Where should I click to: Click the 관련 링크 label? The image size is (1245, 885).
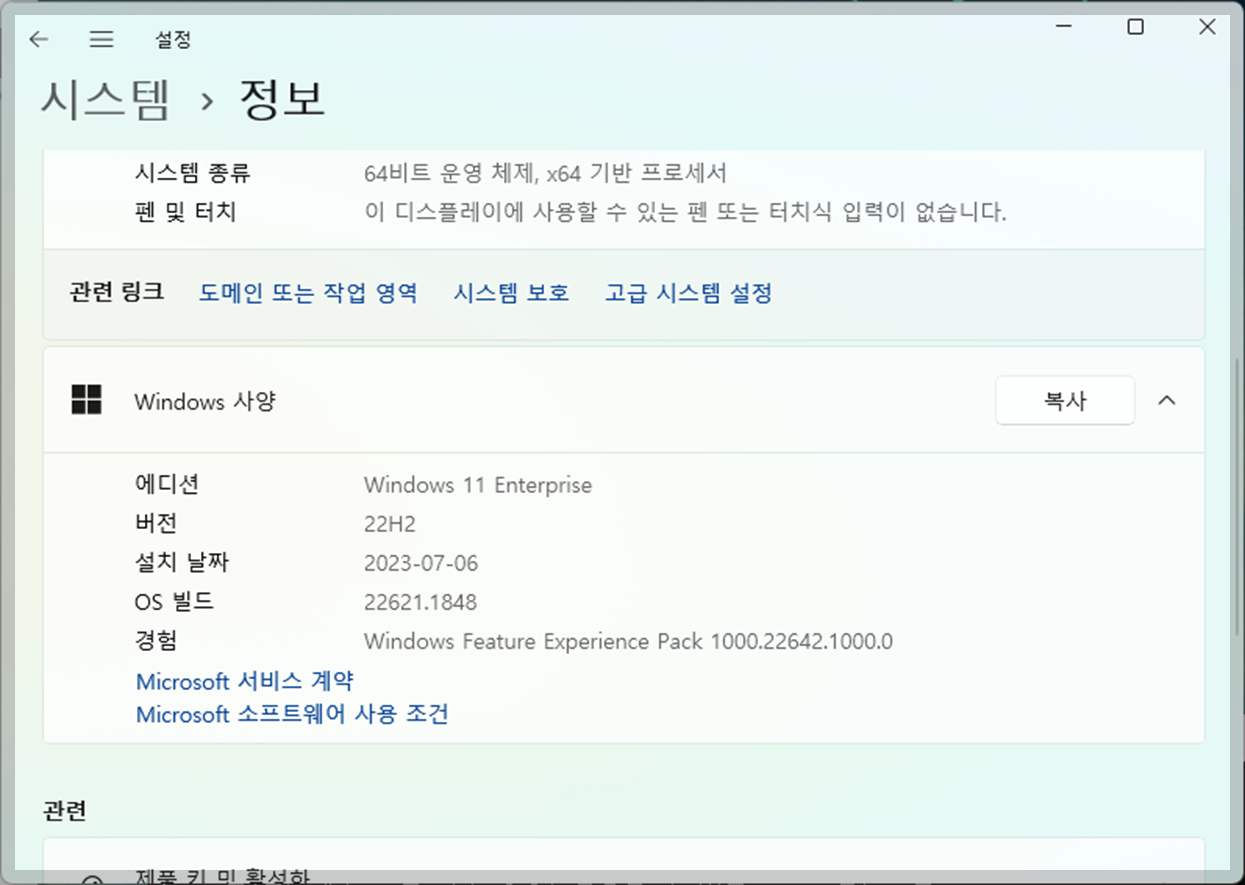pyautogui.click(x=117, y=293)
